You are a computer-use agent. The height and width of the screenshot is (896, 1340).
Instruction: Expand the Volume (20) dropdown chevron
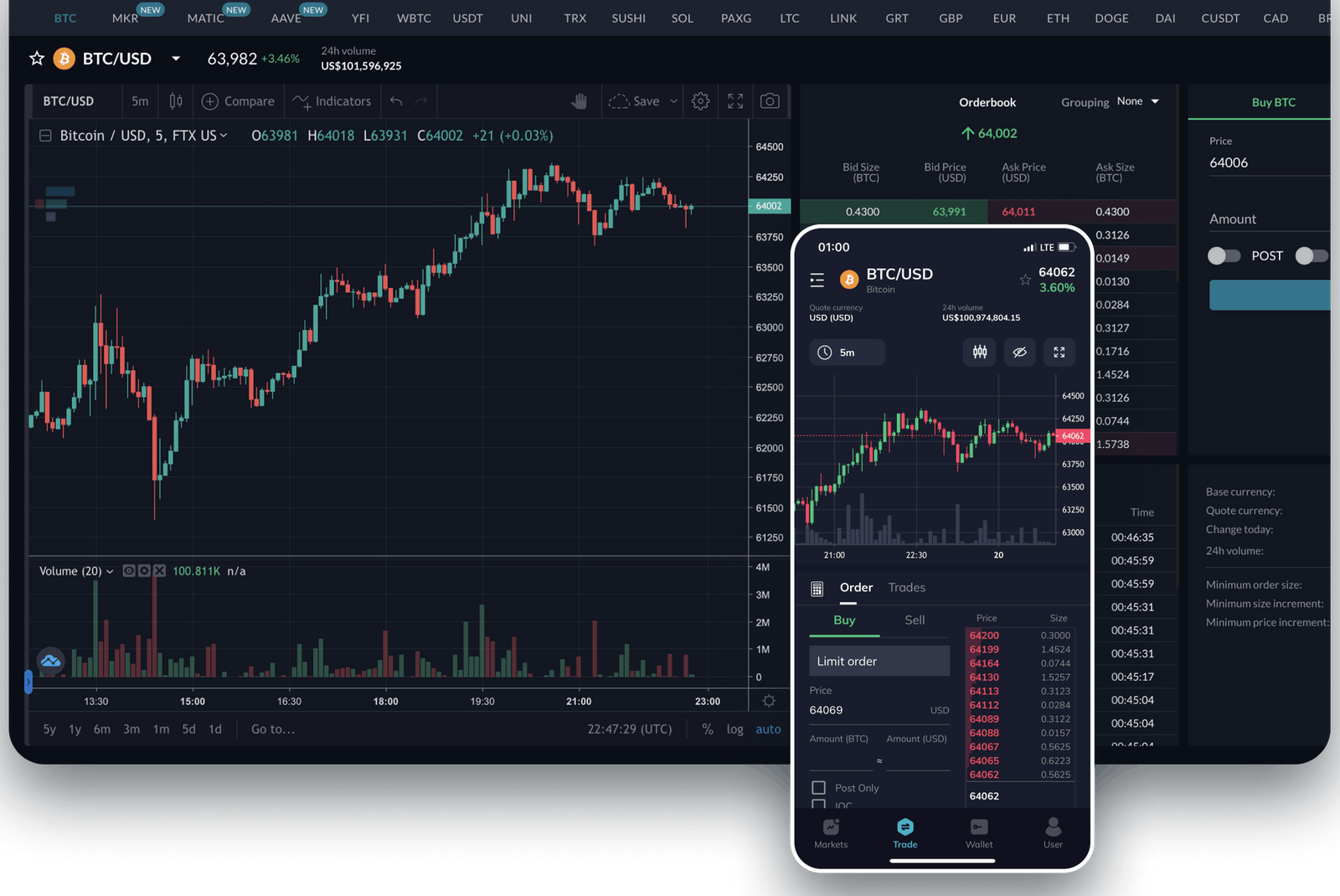[110, 571]
